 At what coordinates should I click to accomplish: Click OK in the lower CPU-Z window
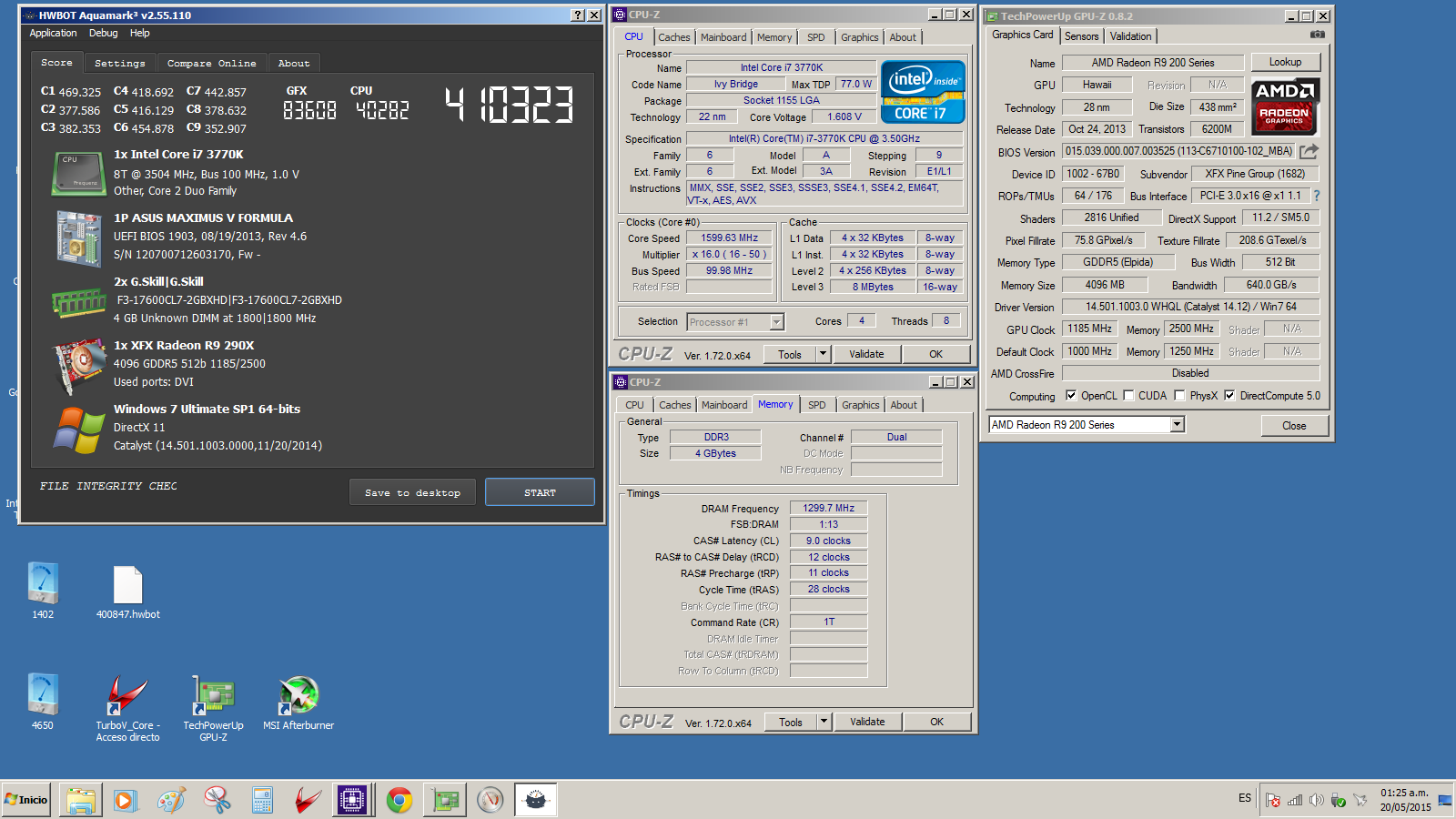point(936,722)
